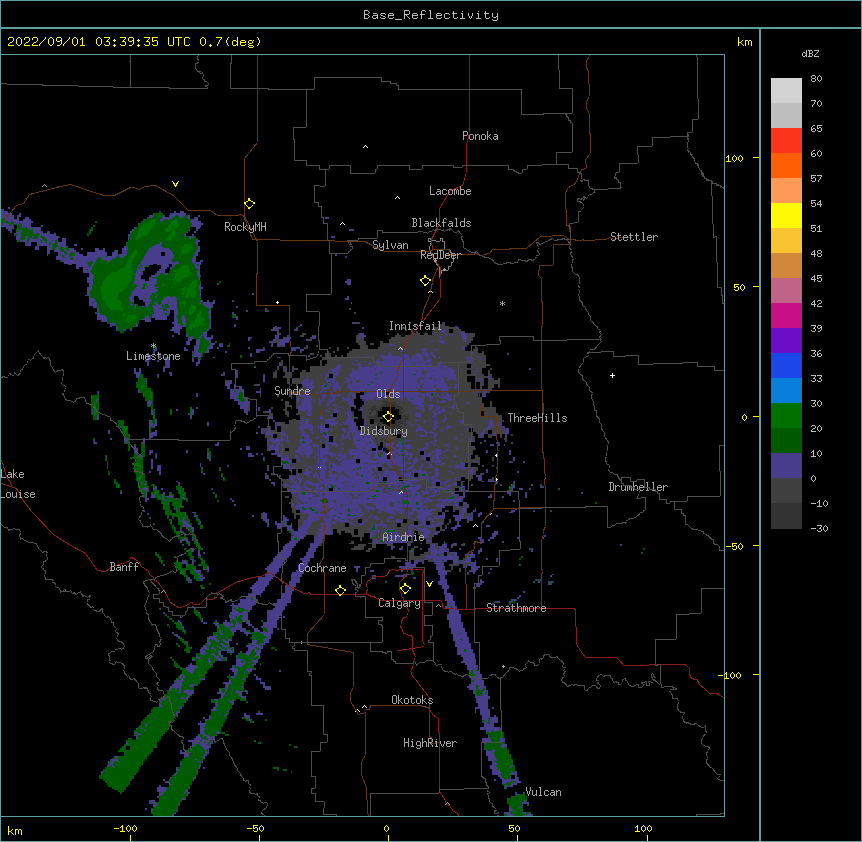Screen dimensions: 862x842
Task: Pick the yellow 51-54 dBZ legend swatch
Action: pos(786,215)
